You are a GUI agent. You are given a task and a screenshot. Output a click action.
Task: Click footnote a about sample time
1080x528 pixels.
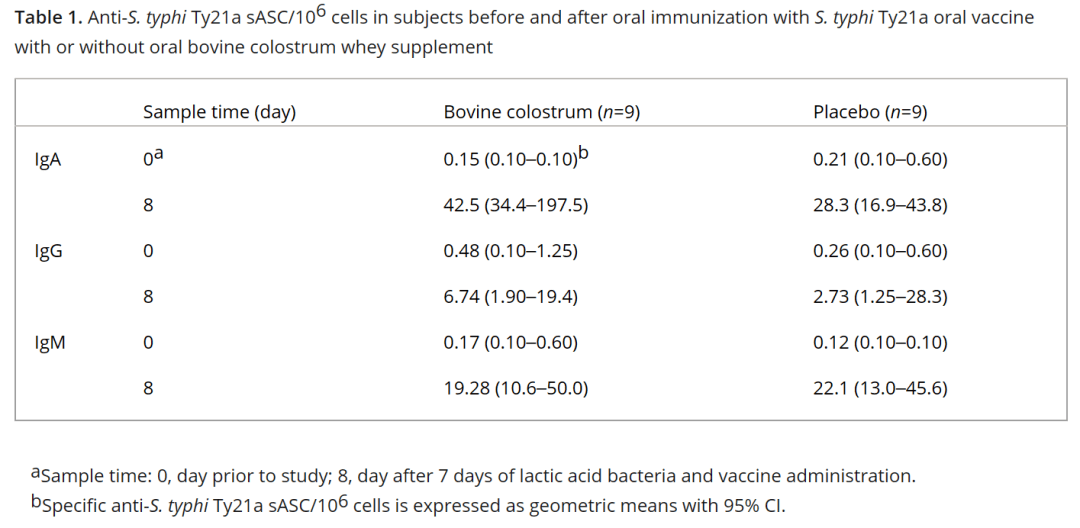473,475
